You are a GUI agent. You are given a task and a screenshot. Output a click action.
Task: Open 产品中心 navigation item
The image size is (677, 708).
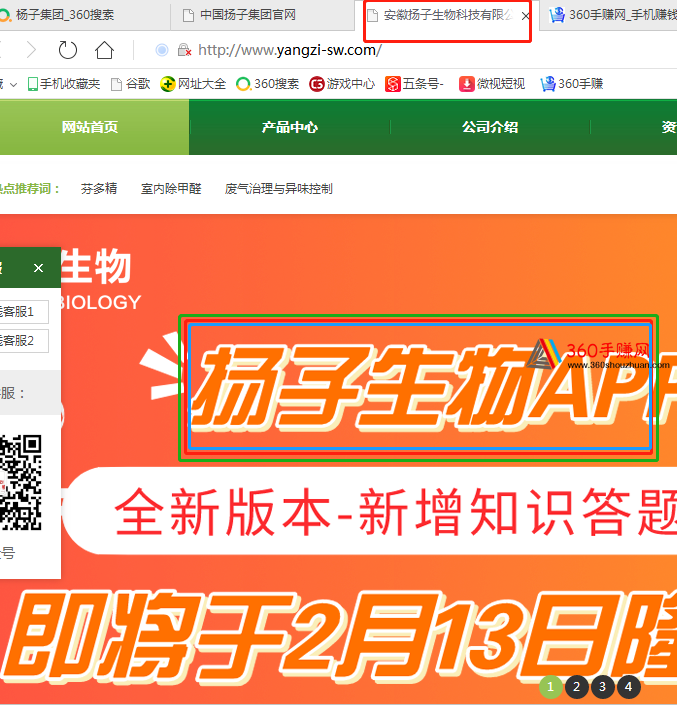[289, 127]
